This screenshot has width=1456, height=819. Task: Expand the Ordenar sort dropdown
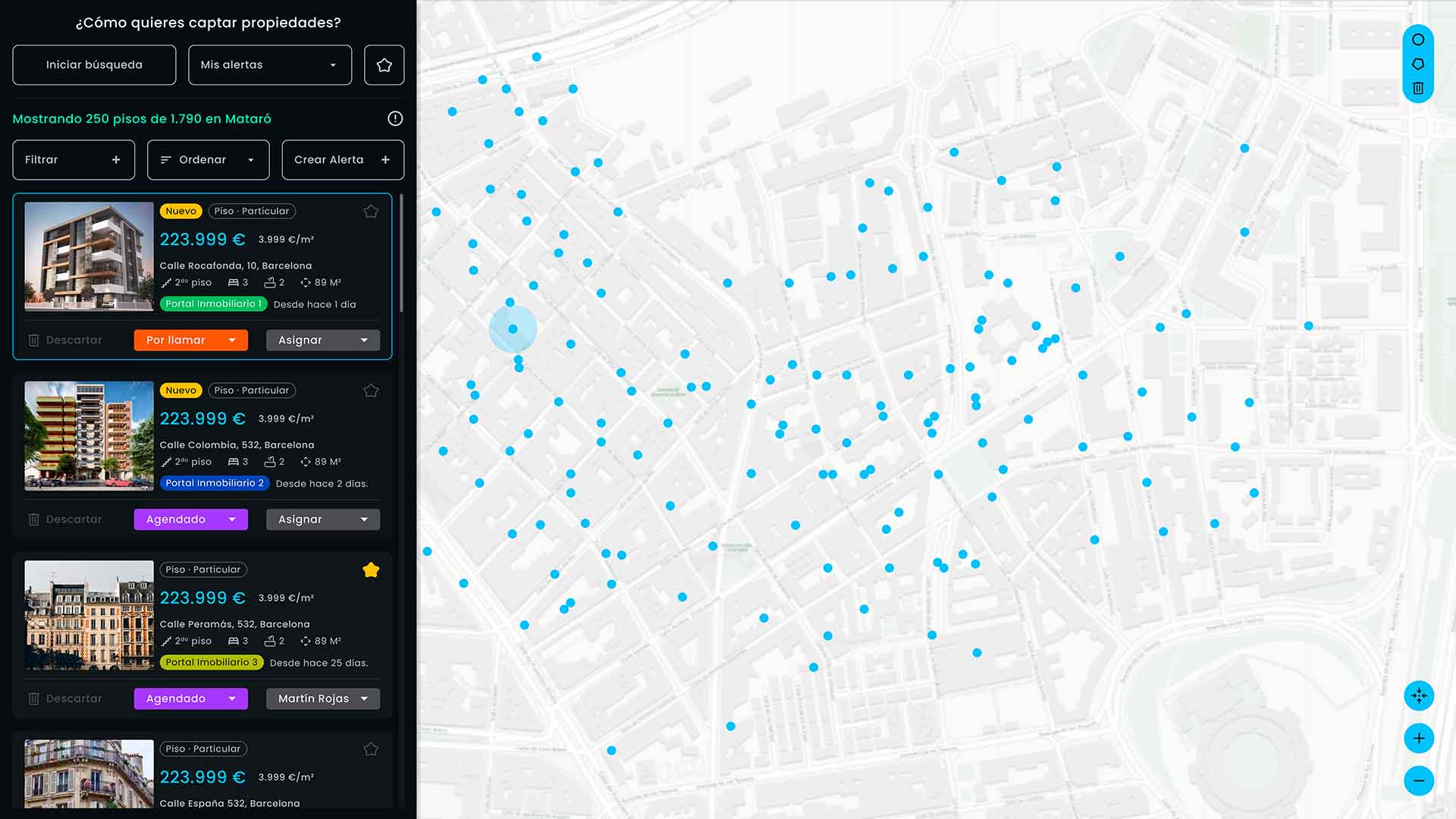pyautogui.click(x=209, y=160)
